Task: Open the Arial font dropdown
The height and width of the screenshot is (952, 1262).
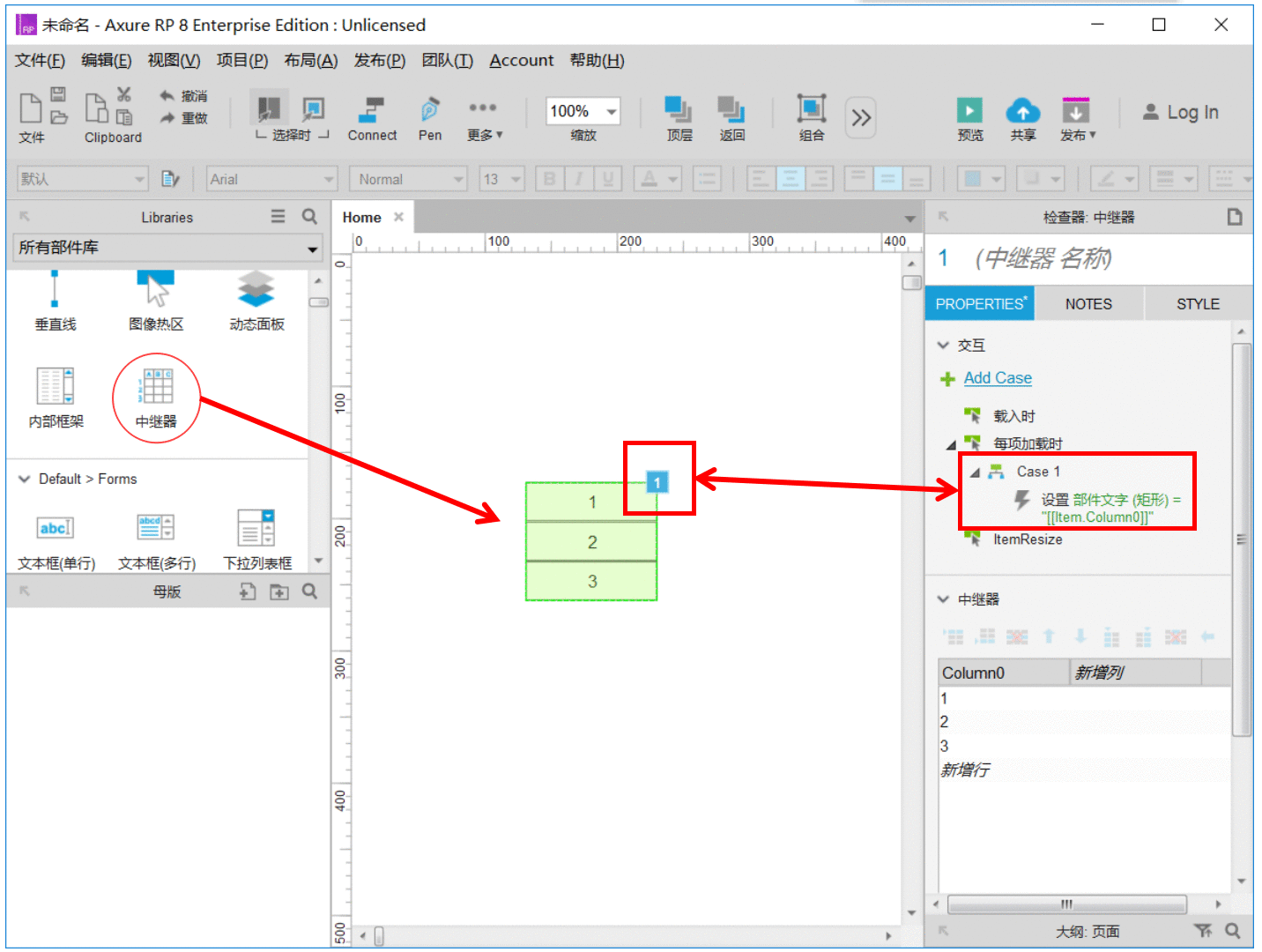Action: 271,179
